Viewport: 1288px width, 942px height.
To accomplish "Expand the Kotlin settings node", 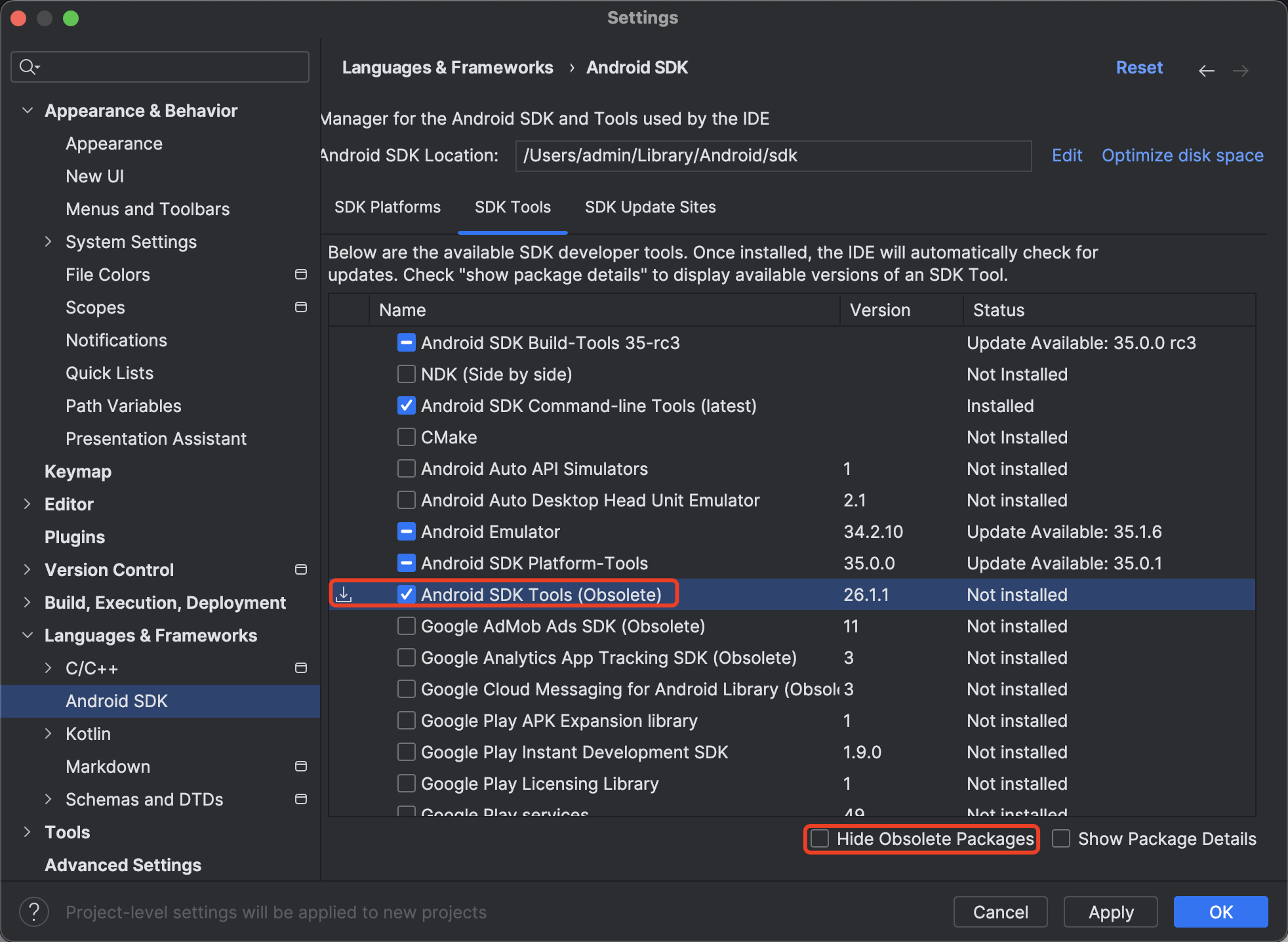I will (49, 733).
